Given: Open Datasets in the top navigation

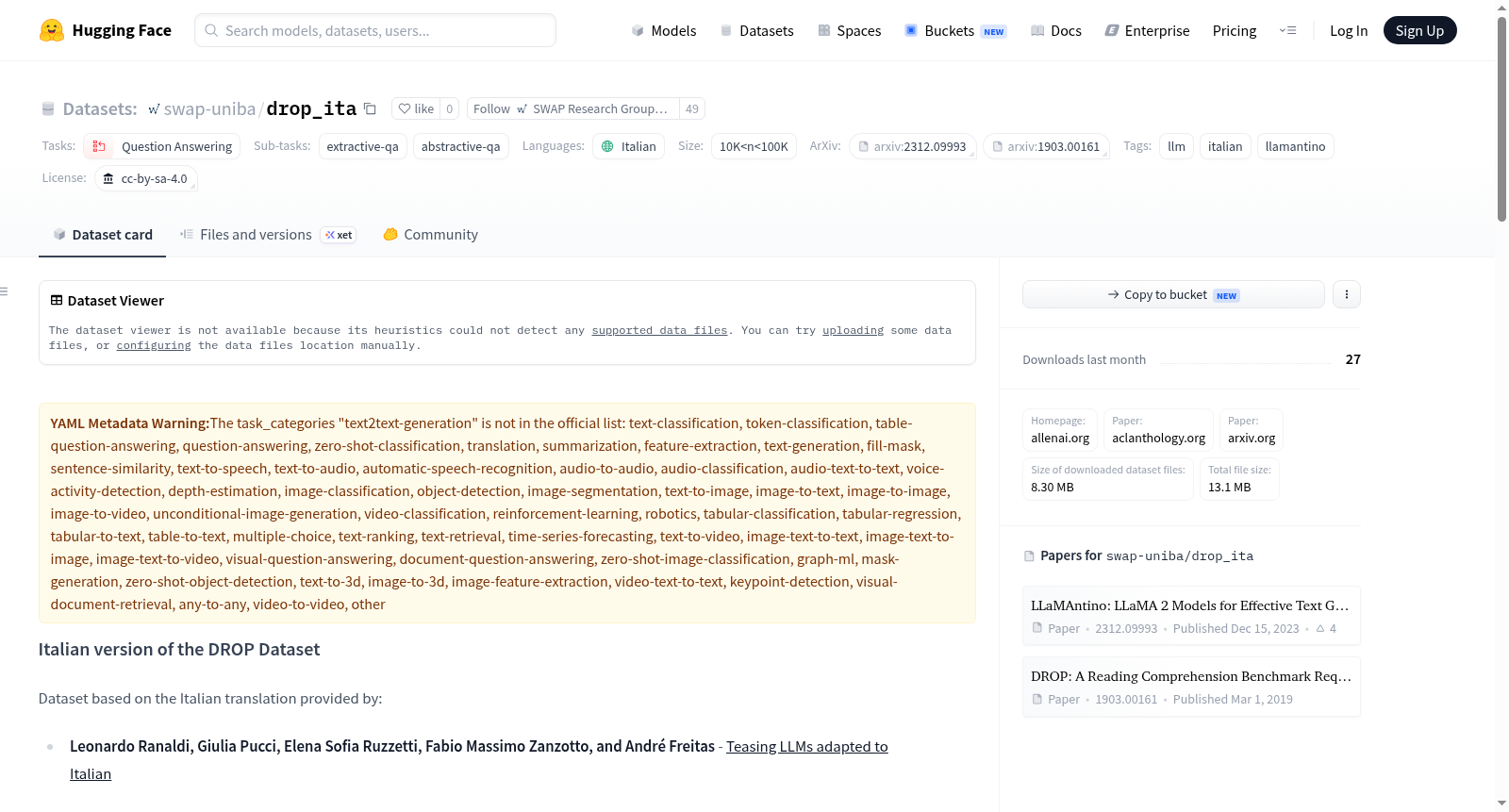Looking at the screenshot, I should [x=756, y=30].
